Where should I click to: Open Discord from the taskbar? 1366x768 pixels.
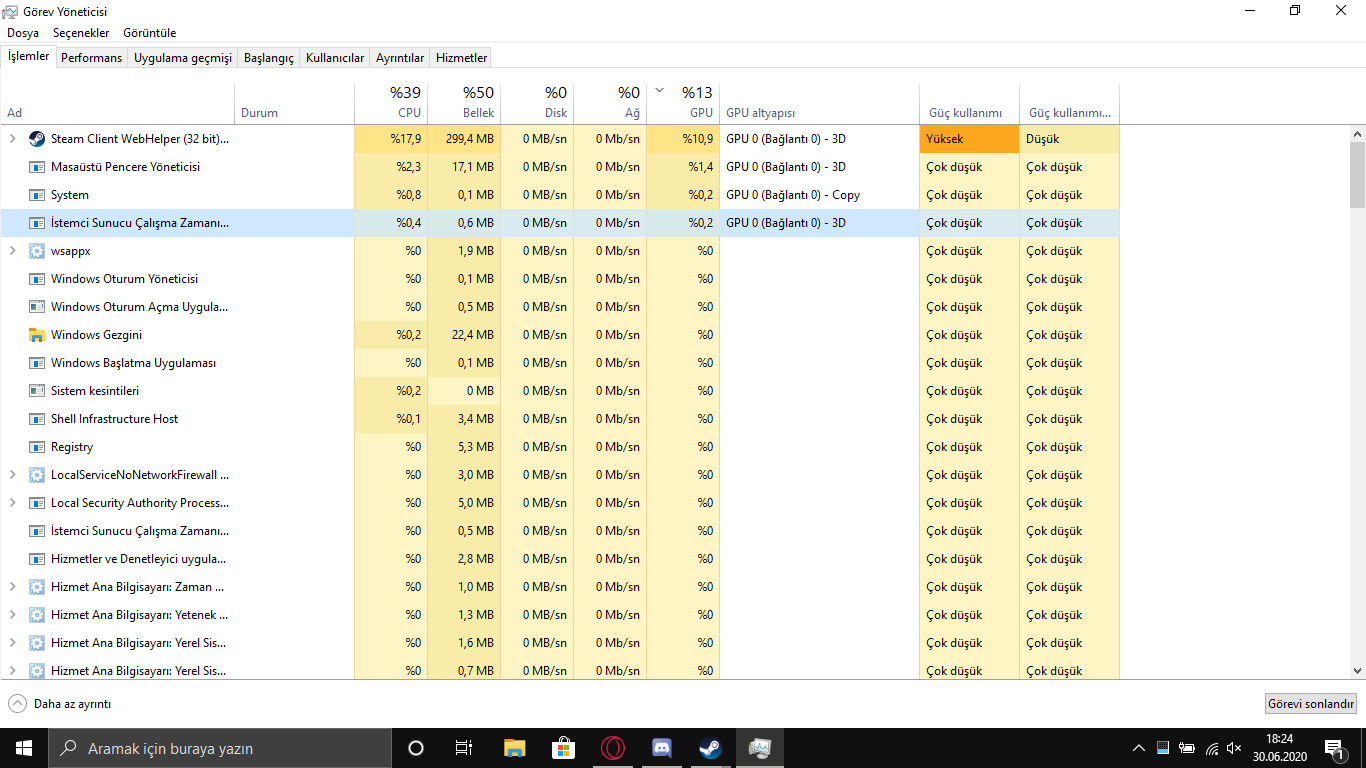pyautogui.click(x=661, y=748)
